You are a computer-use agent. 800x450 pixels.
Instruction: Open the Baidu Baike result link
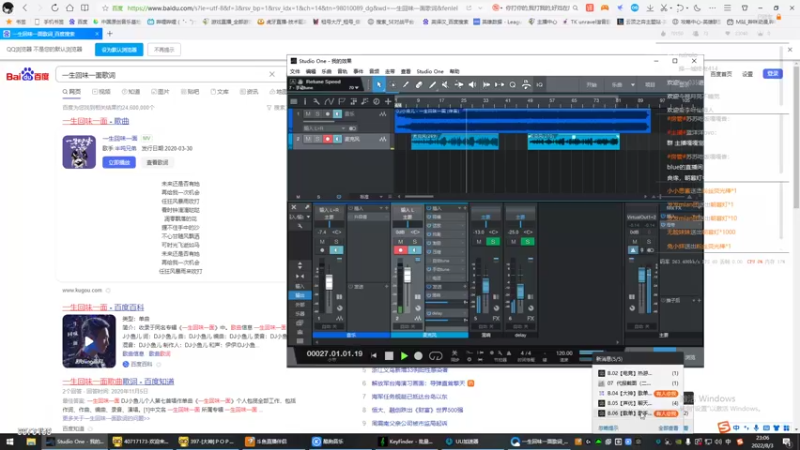[x=103, y=307]
